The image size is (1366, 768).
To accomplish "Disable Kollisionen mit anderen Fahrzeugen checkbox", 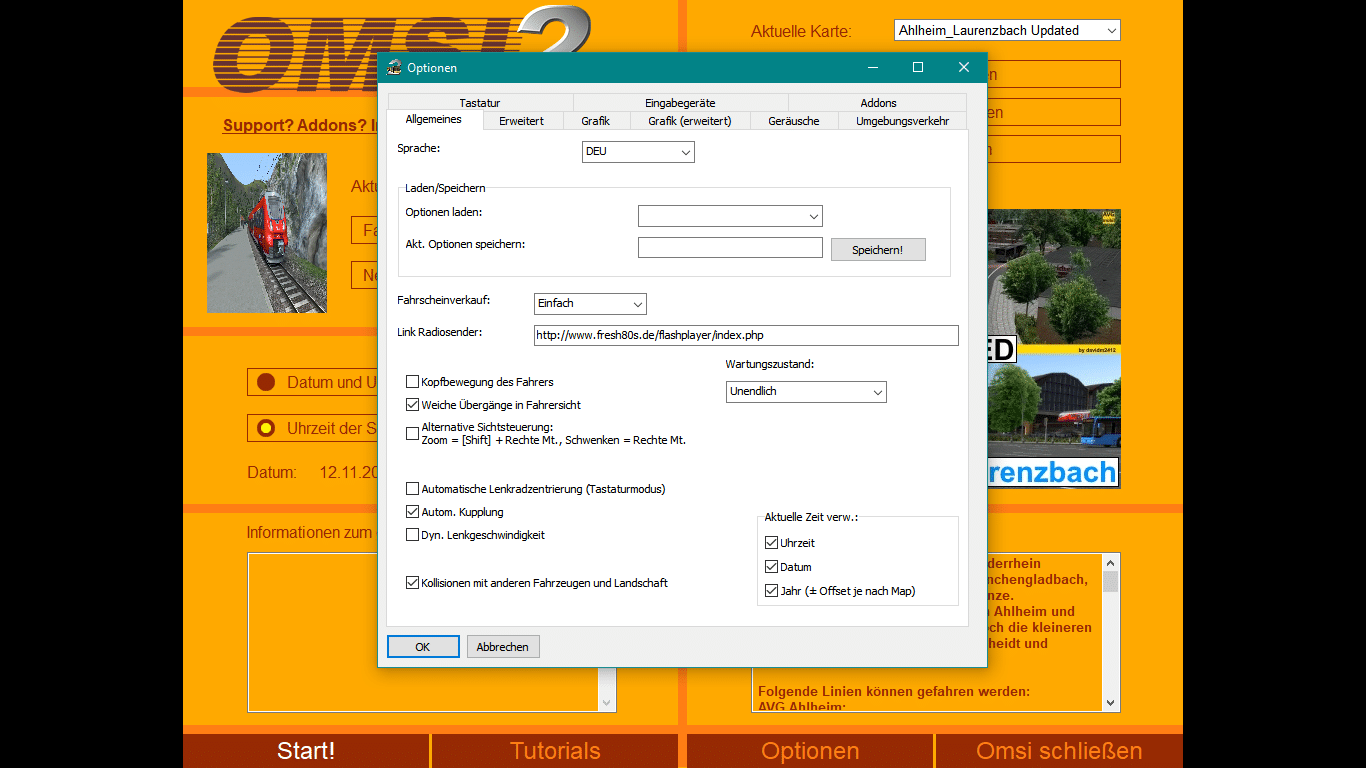I will pos(412,583).
